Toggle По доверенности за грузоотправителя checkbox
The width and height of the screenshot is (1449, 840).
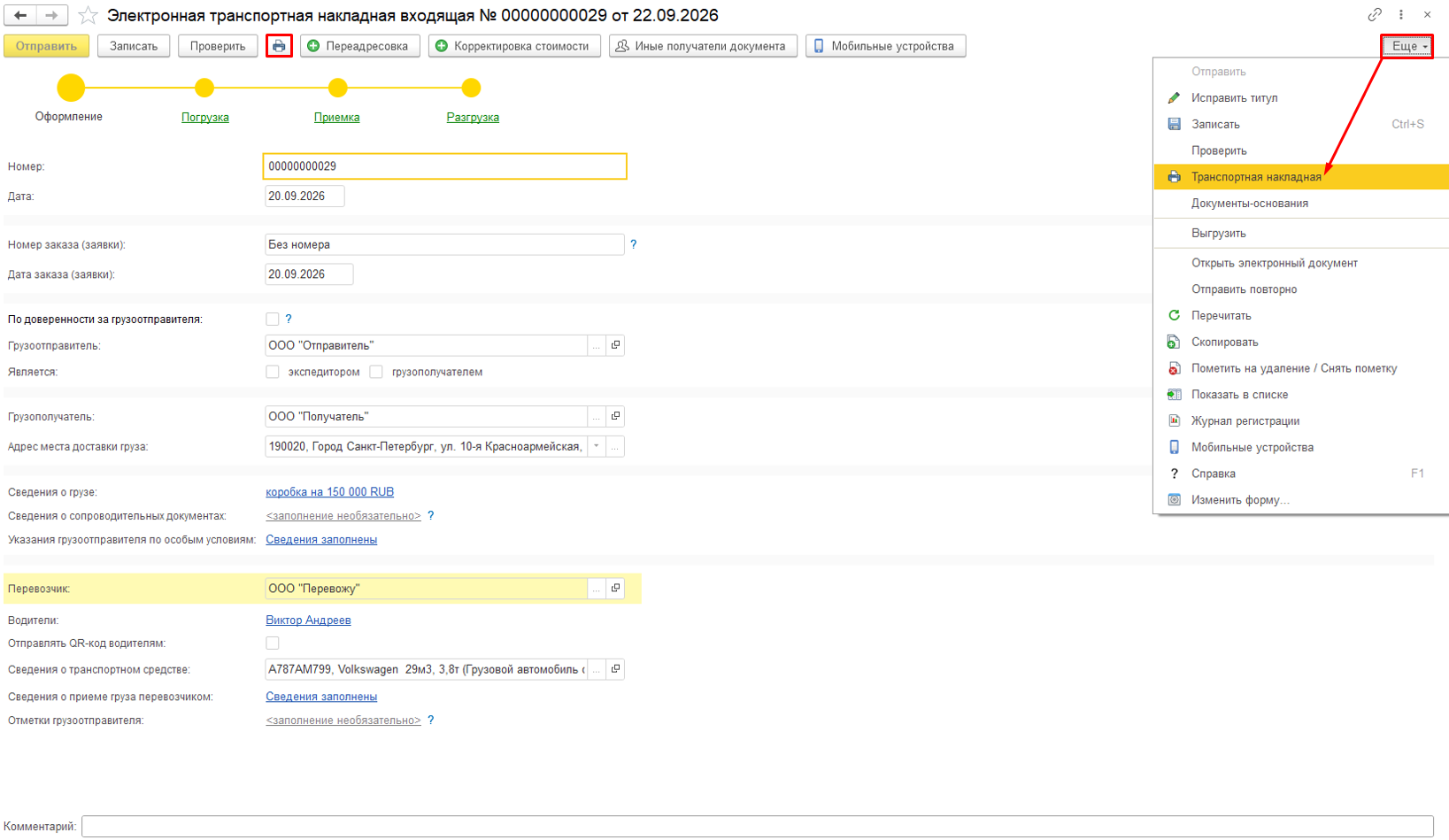(273, 319)
